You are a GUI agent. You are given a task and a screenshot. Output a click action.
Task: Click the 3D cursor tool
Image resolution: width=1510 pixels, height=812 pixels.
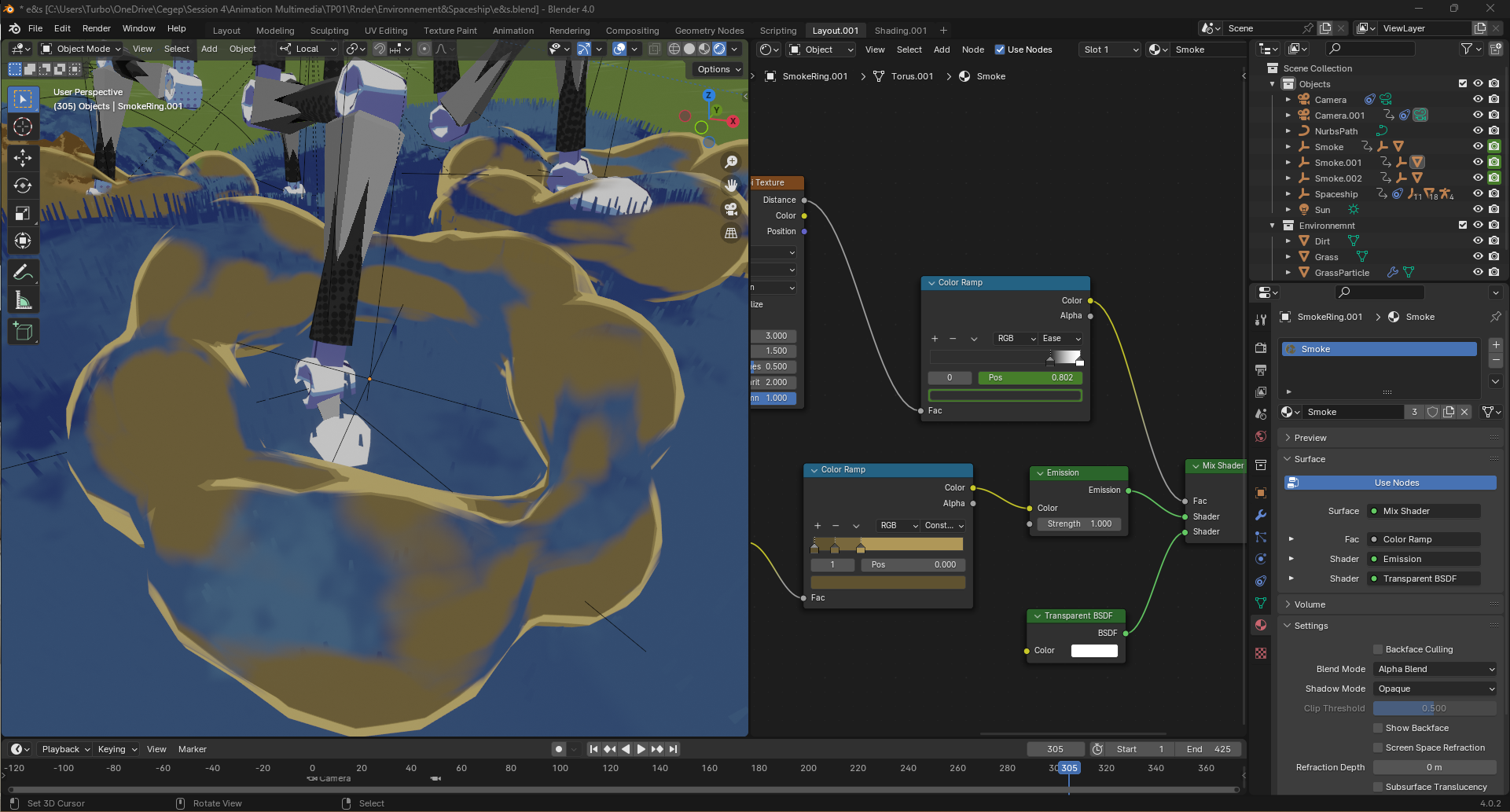pos(23,127)
